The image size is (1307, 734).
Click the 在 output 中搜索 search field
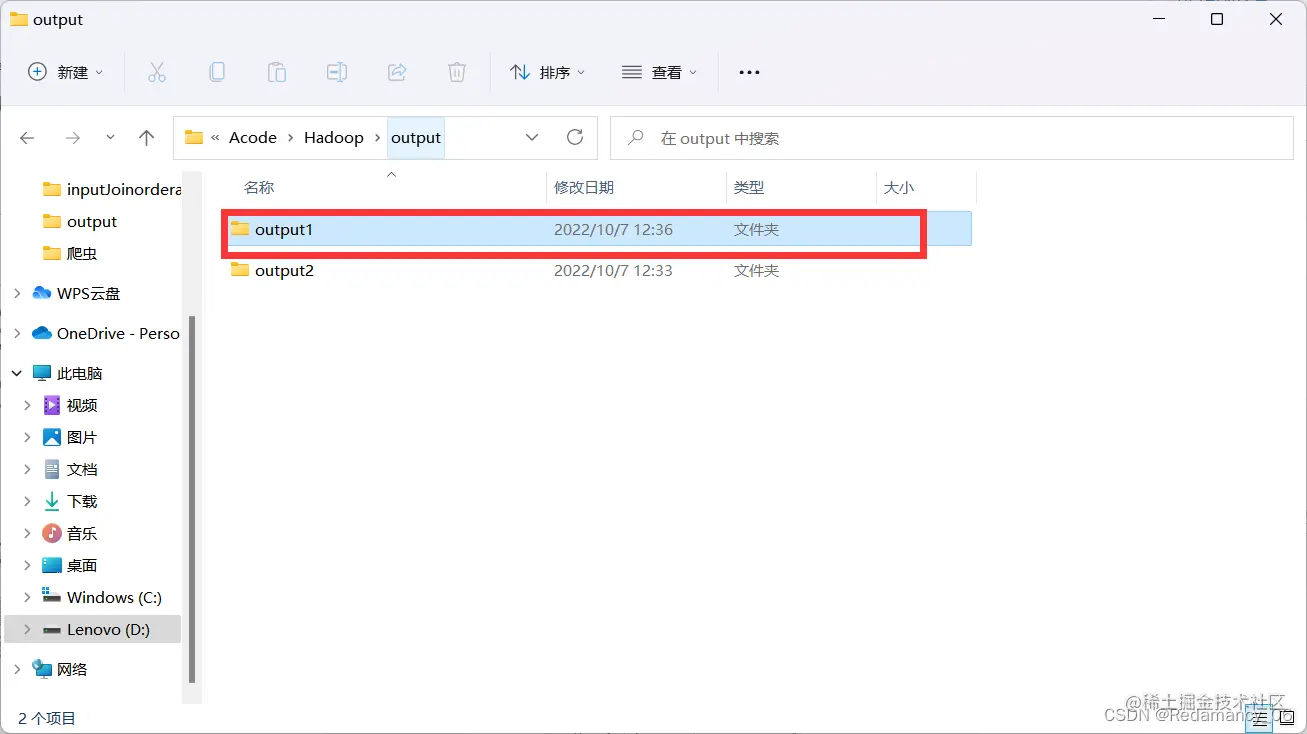pyautogui.click(x=952, y=138)
